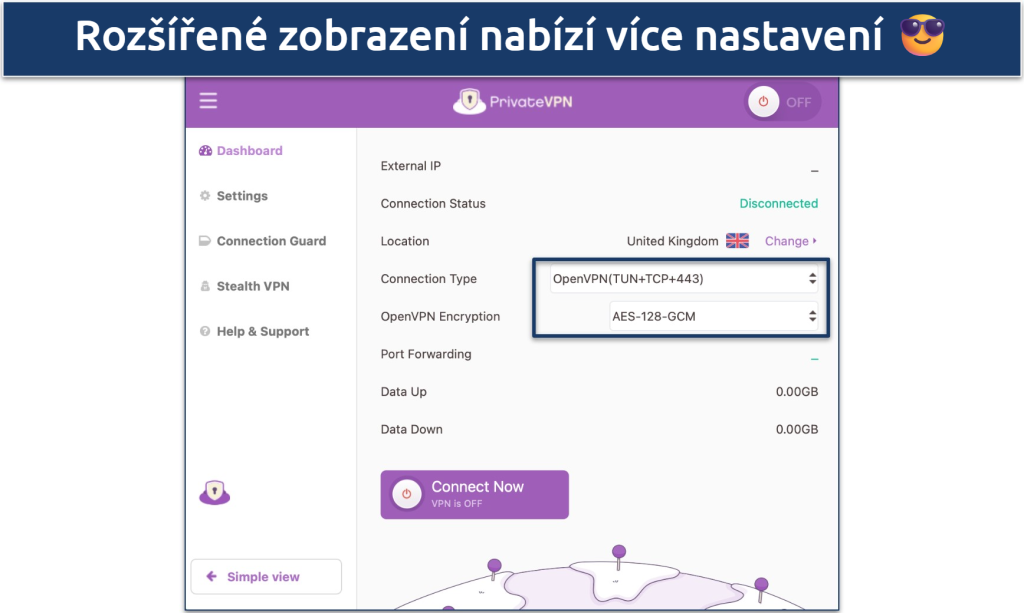This screenshot has height=613, width=1024.
Task: Switch to Simple view
Action: click(265, 577)
